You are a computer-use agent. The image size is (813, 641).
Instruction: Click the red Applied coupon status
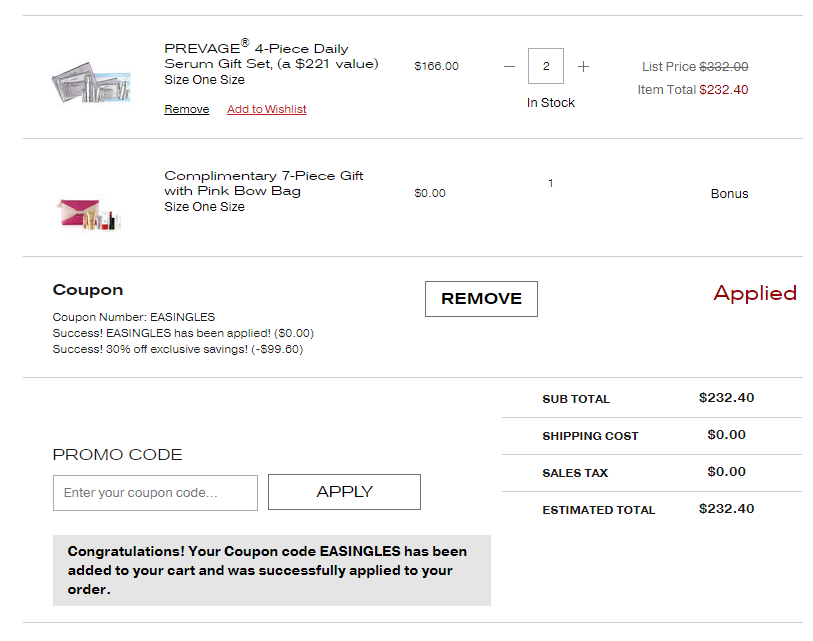pyautogui.click(x=755, y=294)
